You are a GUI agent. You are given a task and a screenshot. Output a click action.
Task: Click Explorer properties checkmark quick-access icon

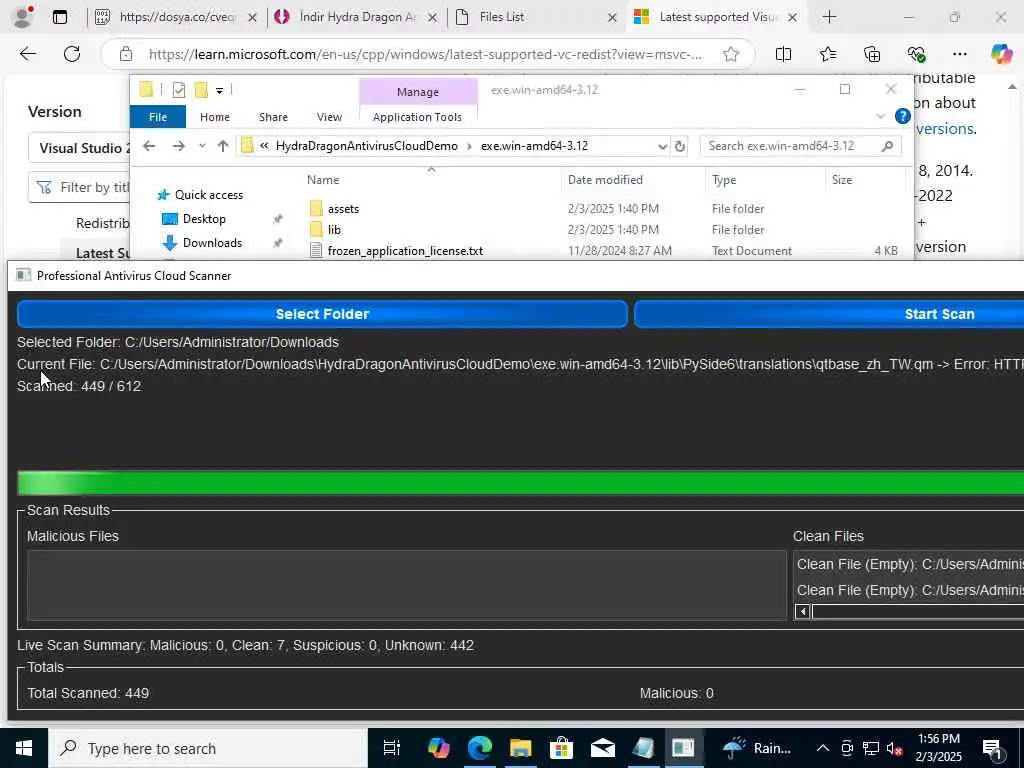(178, 90)
